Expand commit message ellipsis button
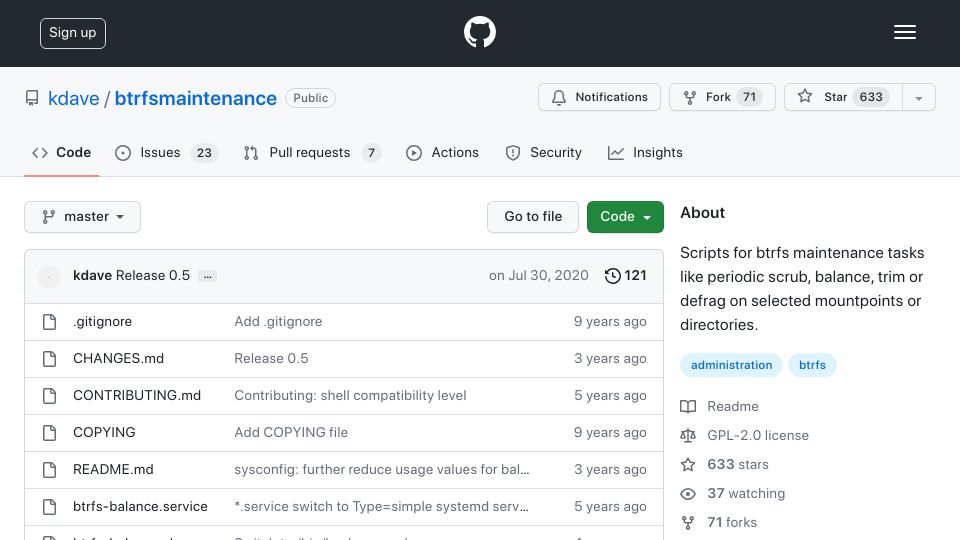Image resolution: width=960 pixels, height=540 pixels. pyautogui.click(x=208, y=276)
